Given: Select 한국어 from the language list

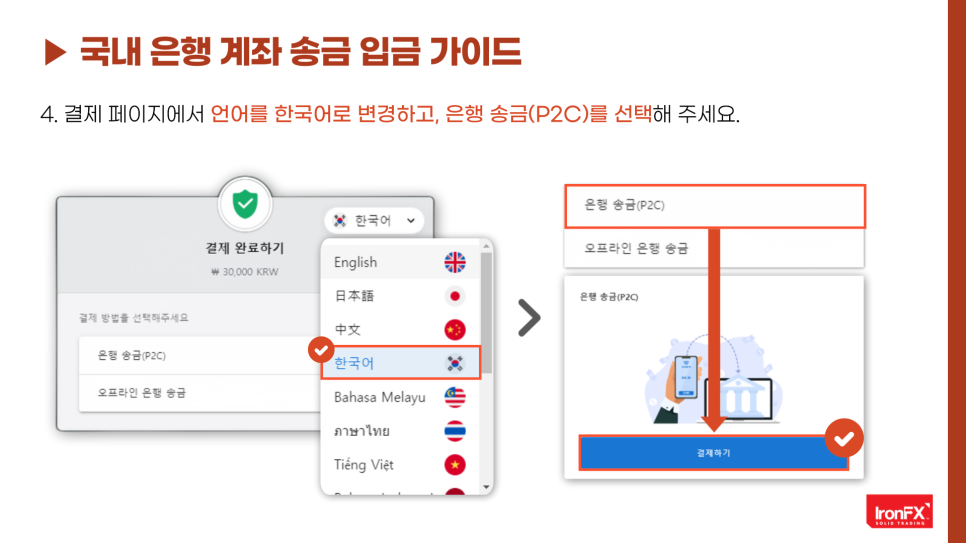Looking at the screenshot, I should 401,363.
